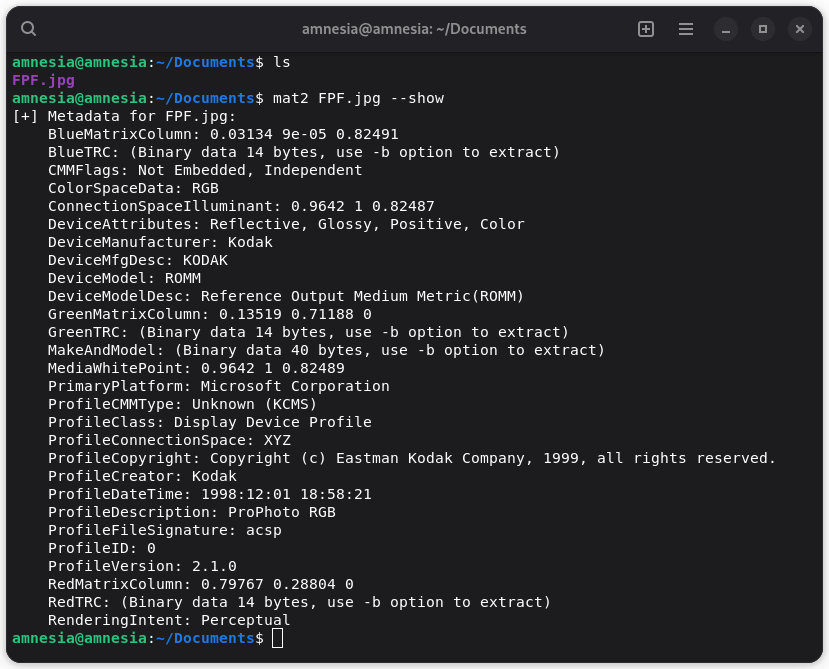Close the terminal window
Screen dimensions: 829x669
click(x=799, y=29)
